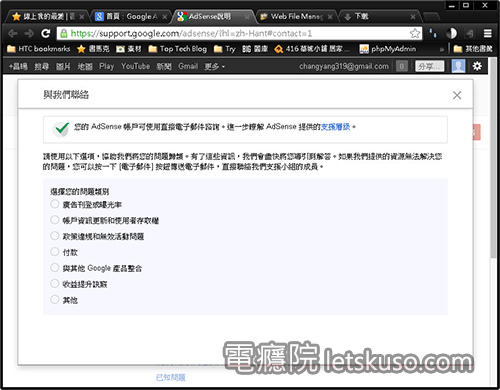Open Play from the Google bar

coord(107,66)
